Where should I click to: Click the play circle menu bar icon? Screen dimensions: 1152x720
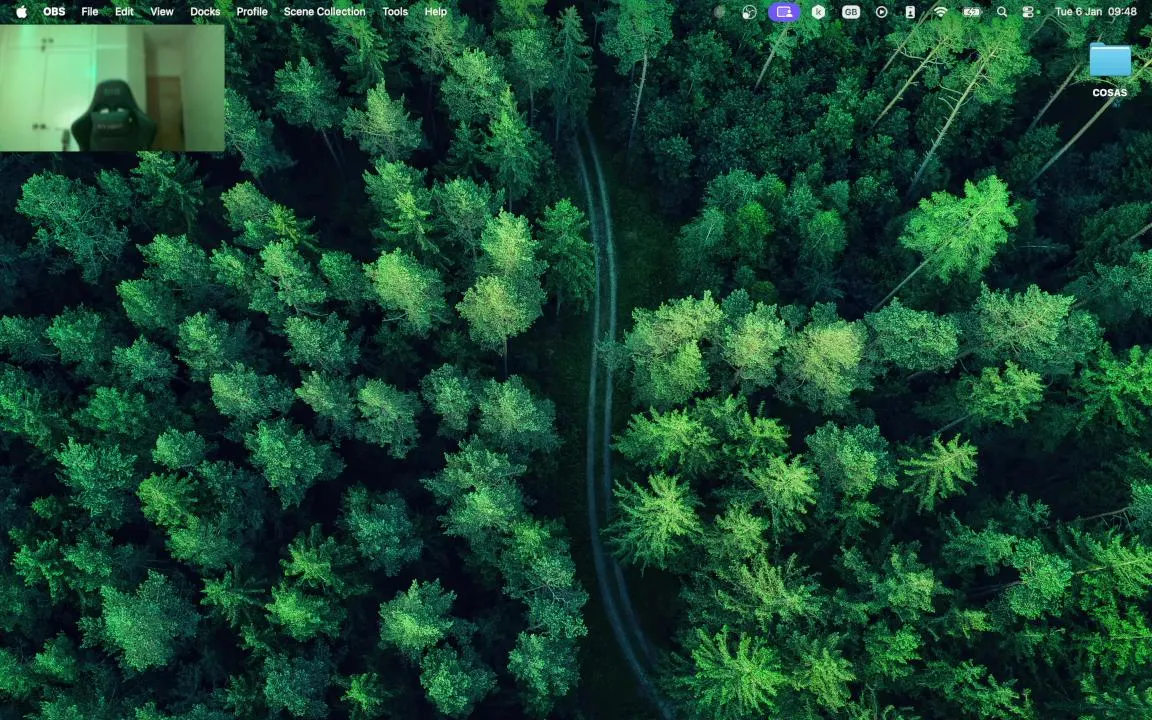click(x=882, y=12)
